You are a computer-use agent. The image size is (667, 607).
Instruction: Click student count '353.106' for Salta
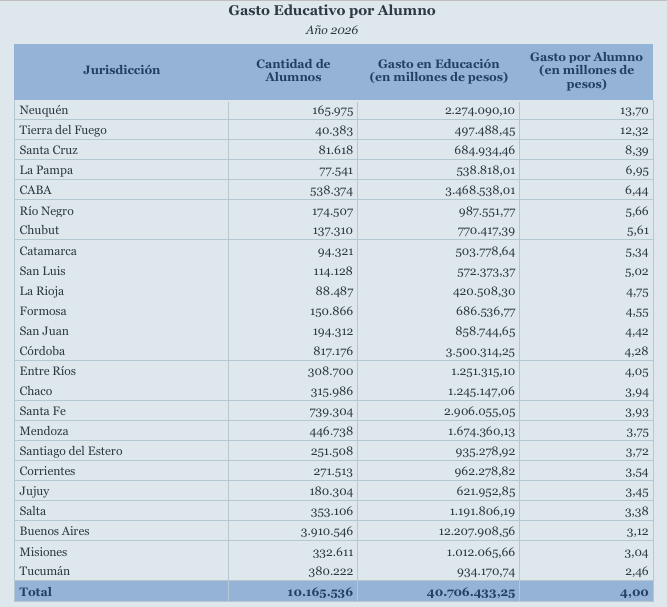coord(332,512)
